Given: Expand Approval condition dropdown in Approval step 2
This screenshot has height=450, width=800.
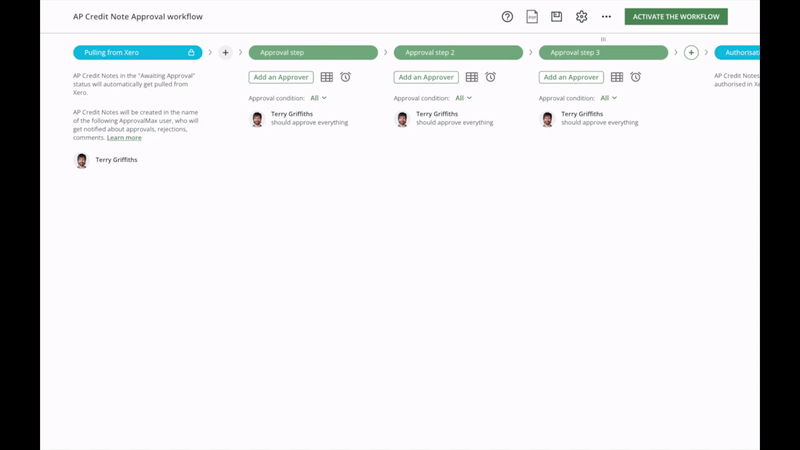Looking at the screenshot, I should coord(463,98).
